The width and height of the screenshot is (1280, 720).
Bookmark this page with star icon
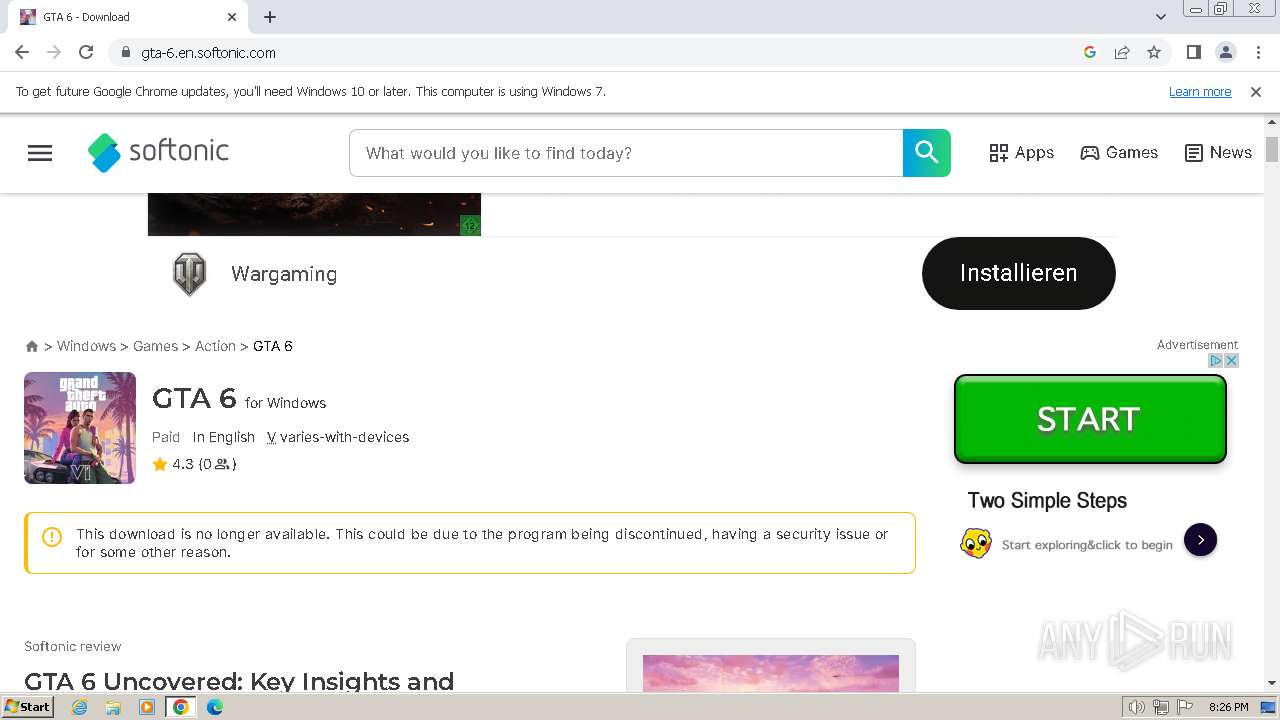[x=1154, y=52]
